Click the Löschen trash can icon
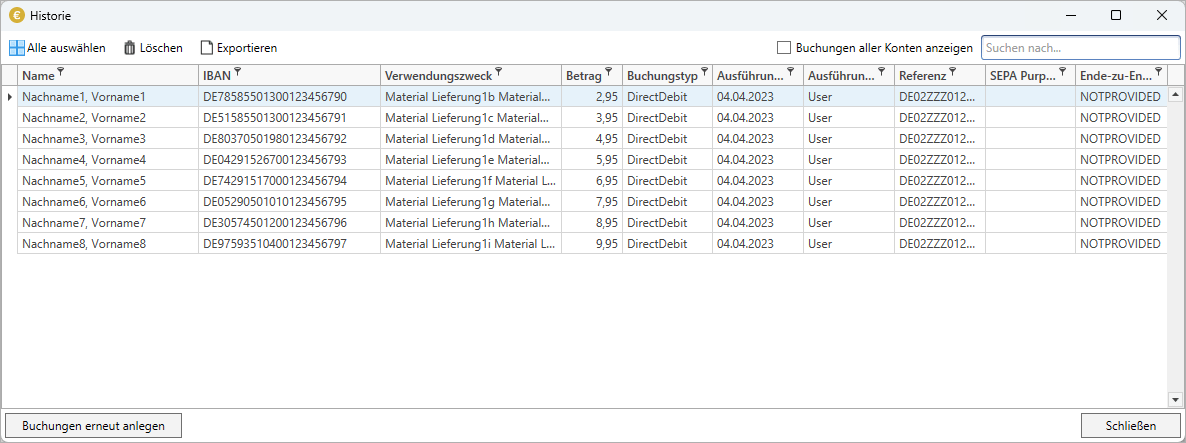 [x=129, y=48]
